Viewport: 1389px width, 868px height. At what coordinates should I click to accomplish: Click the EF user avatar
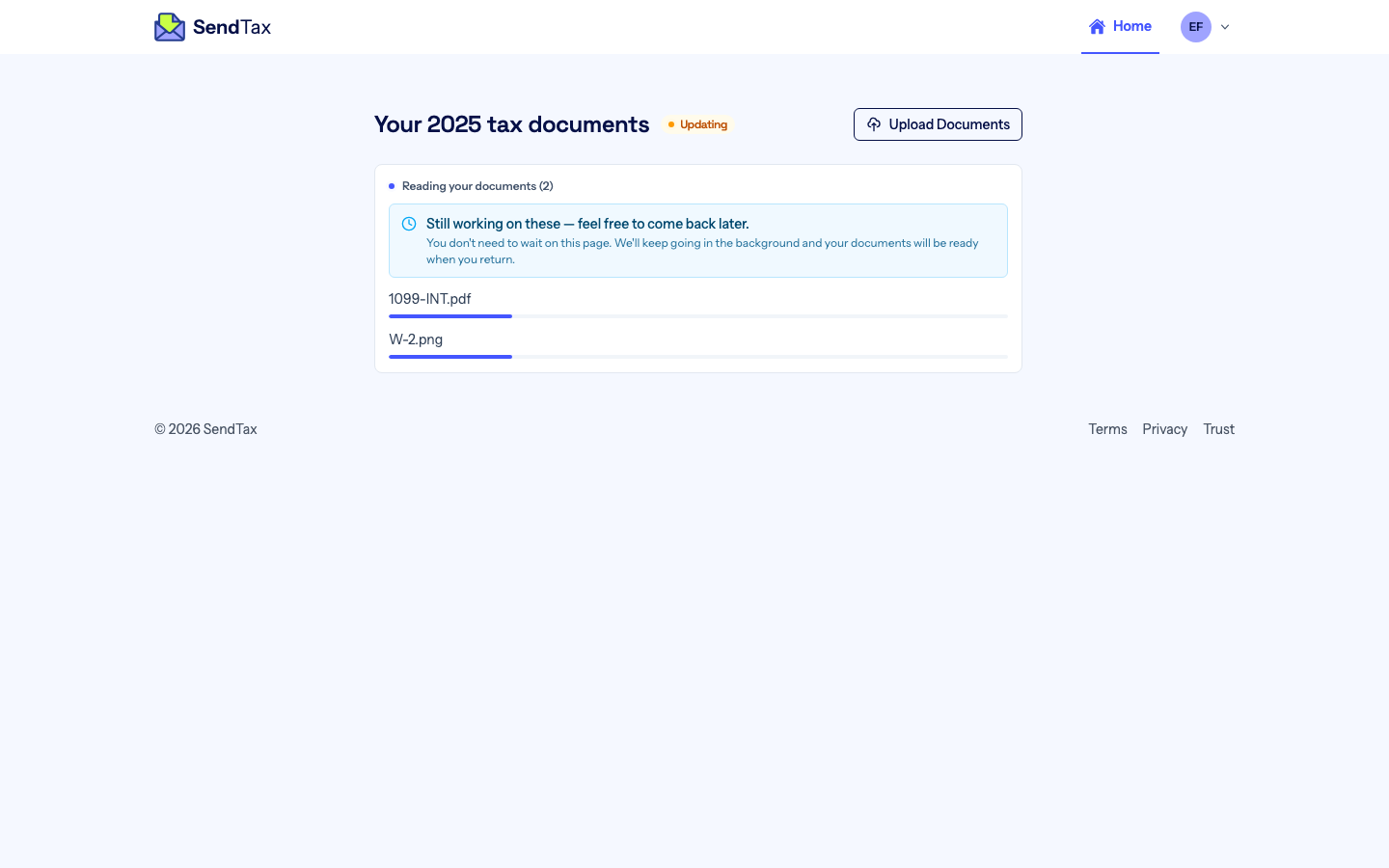pyautogui.click(x=1196, y=27)
